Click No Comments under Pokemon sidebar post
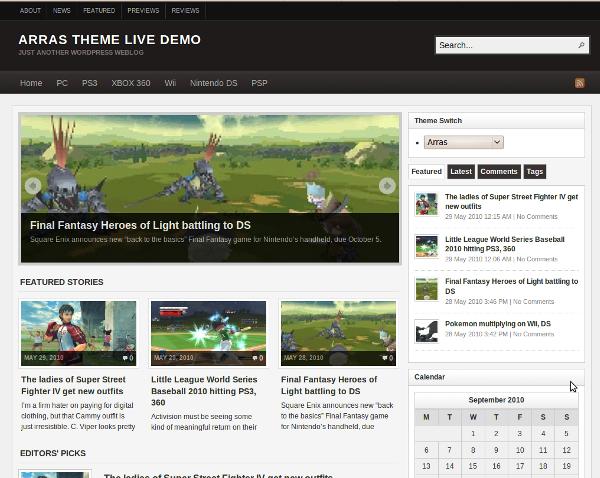 tap(533, 334)
